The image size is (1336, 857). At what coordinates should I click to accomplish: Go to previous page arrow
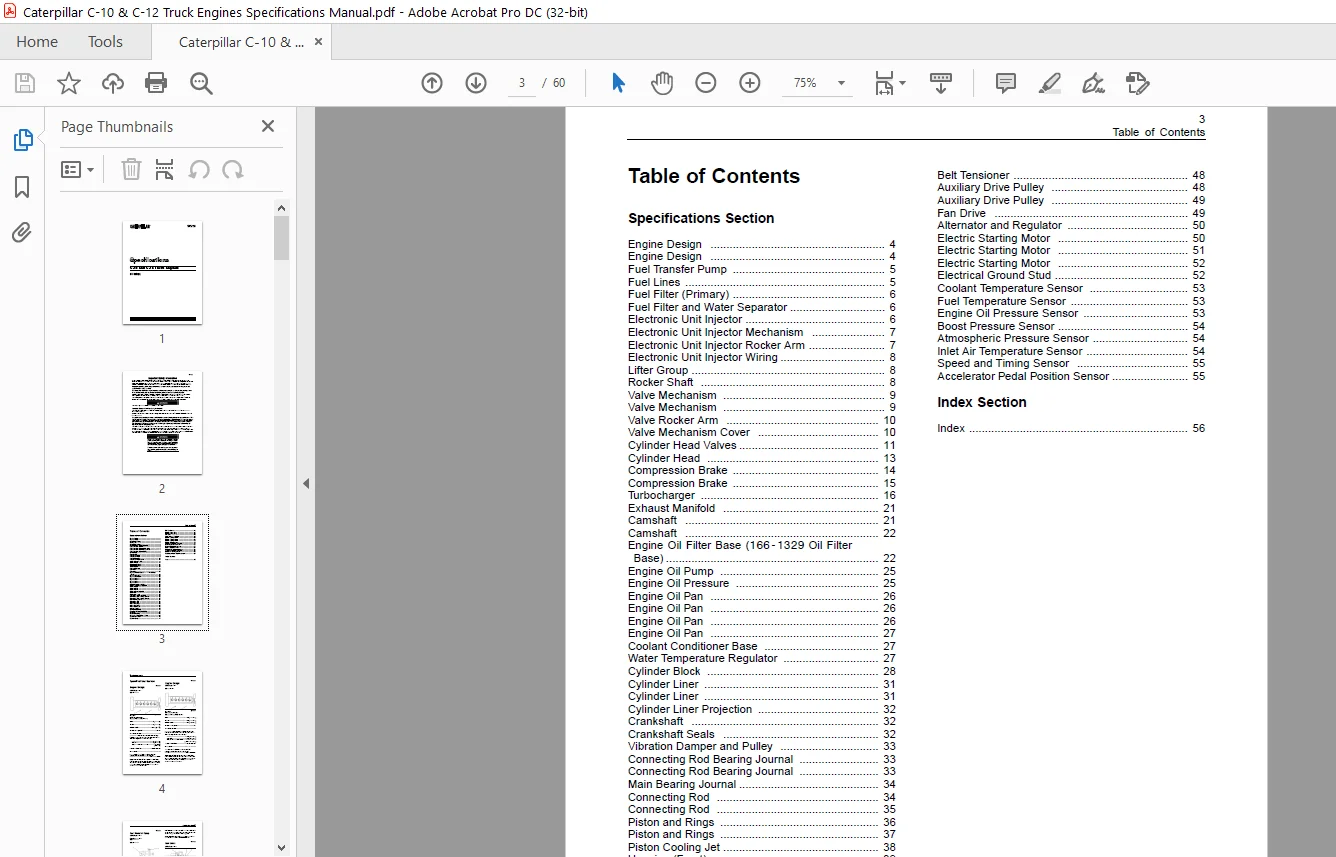pos(432,83)
